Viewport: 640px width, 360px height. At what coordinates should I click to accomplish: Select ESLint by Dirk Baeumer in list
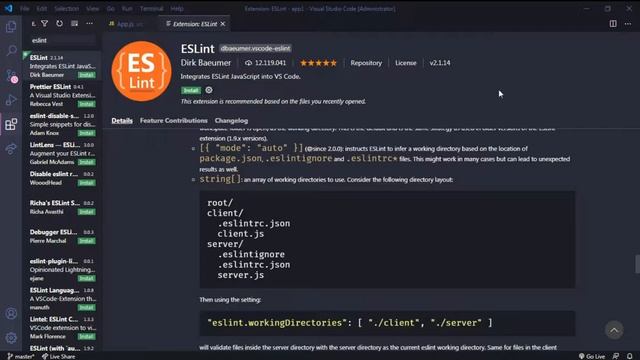62,66
